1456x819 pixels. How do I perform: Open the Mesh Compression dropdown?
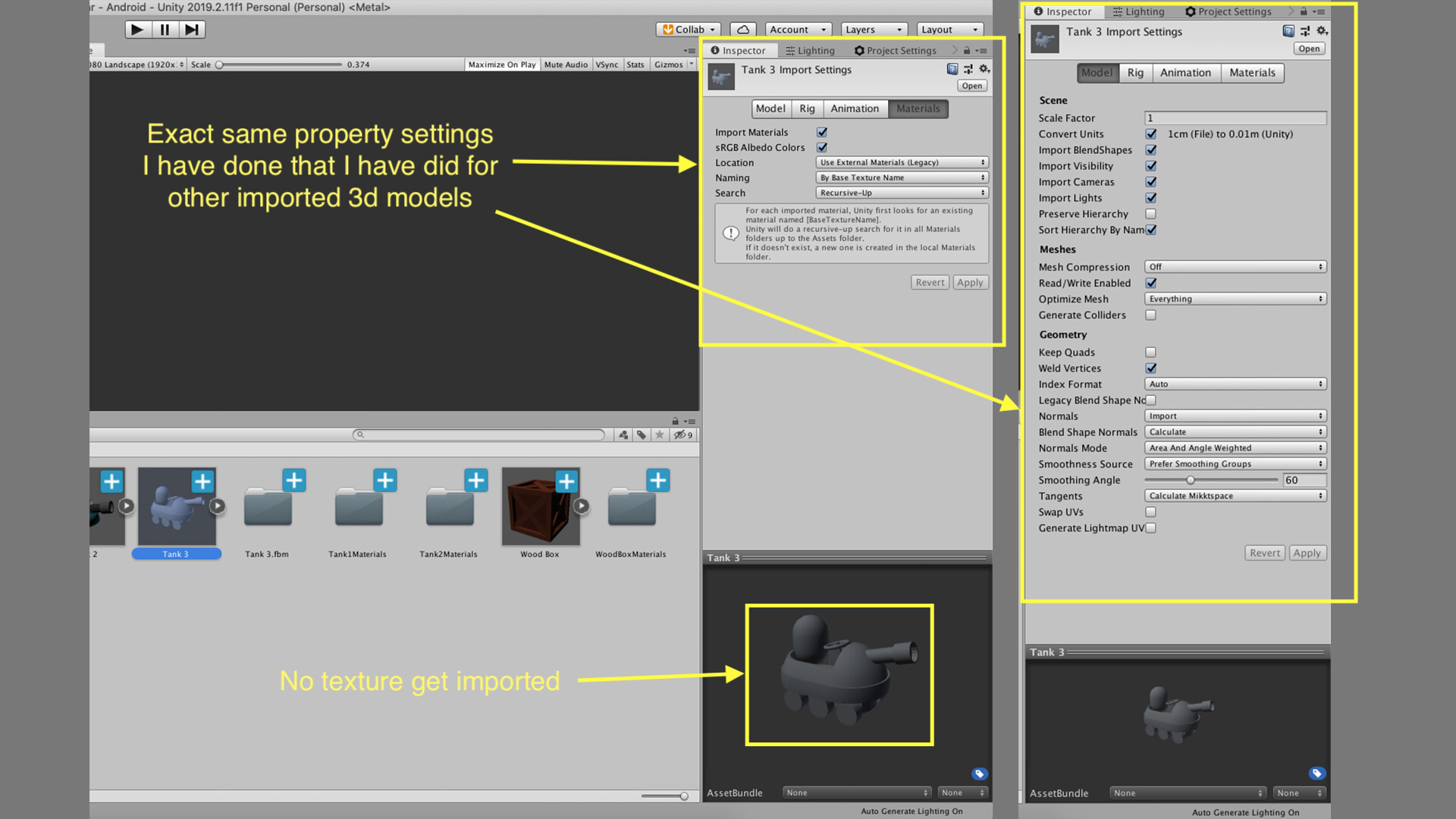click(x=1235, y=266)
